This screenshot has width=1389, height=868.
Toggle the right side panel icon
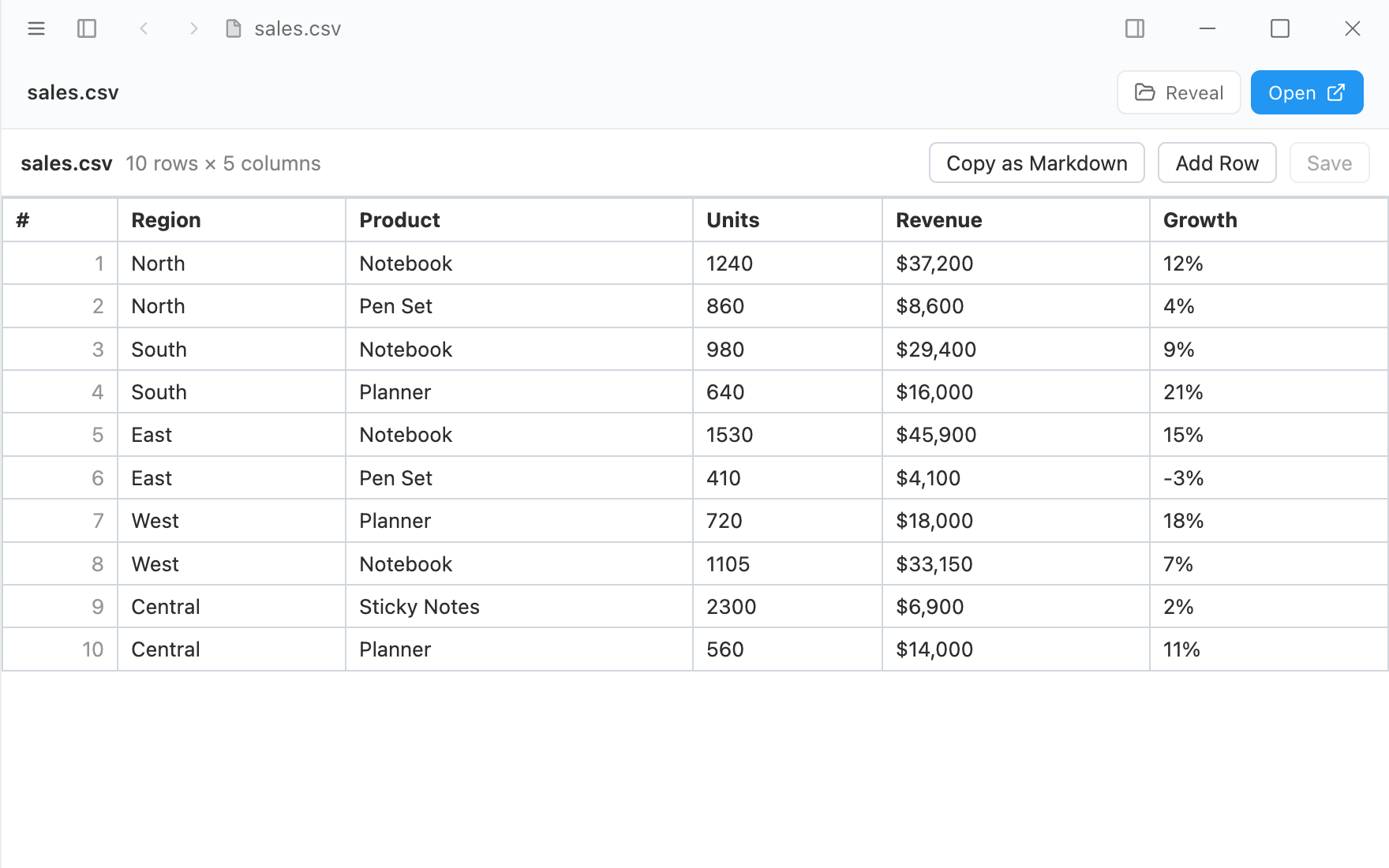point(1135,29)
